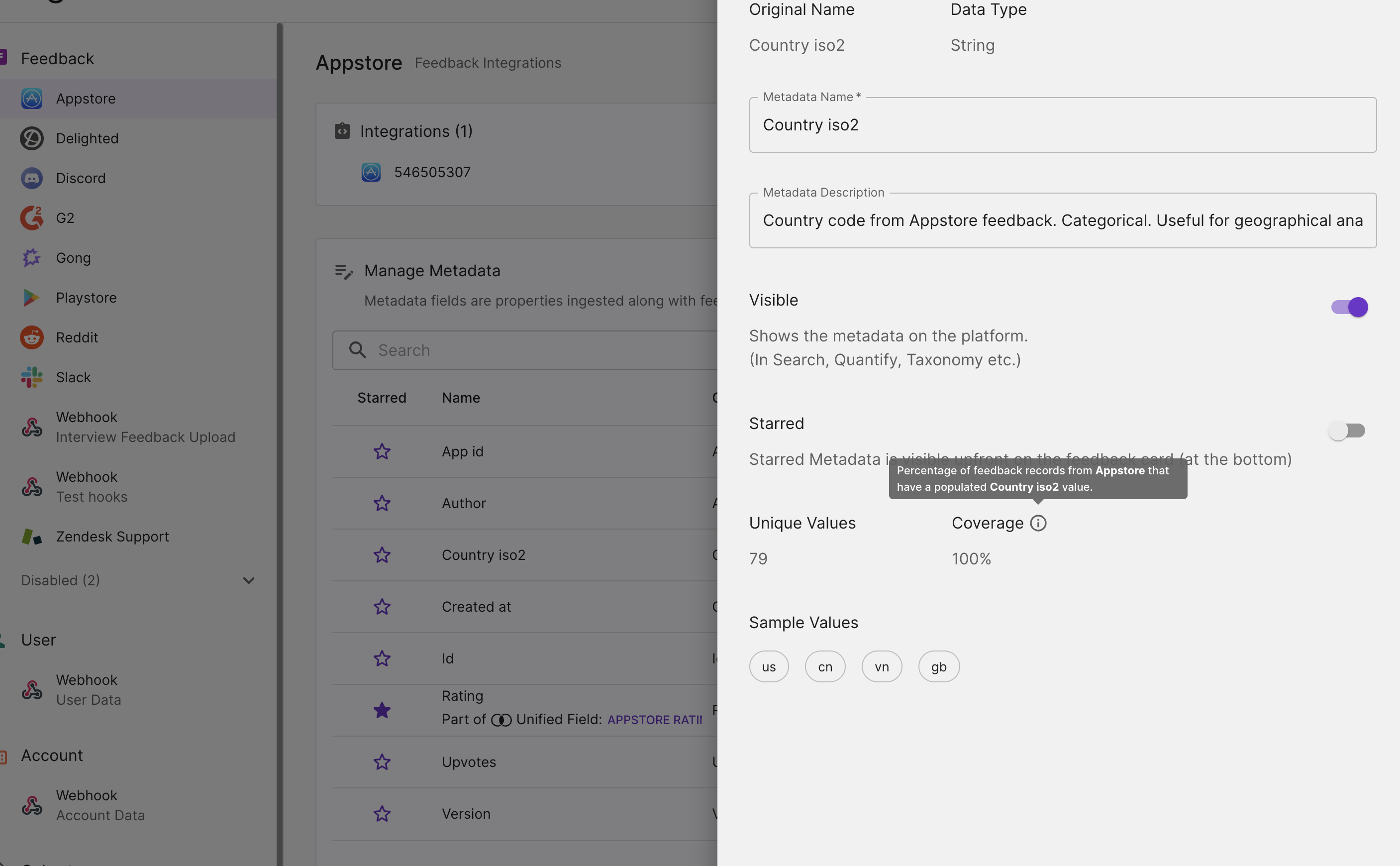1400x866 pixels.
Task: Open the Webhook Interview Feedback Upload item
Action: 145,427
